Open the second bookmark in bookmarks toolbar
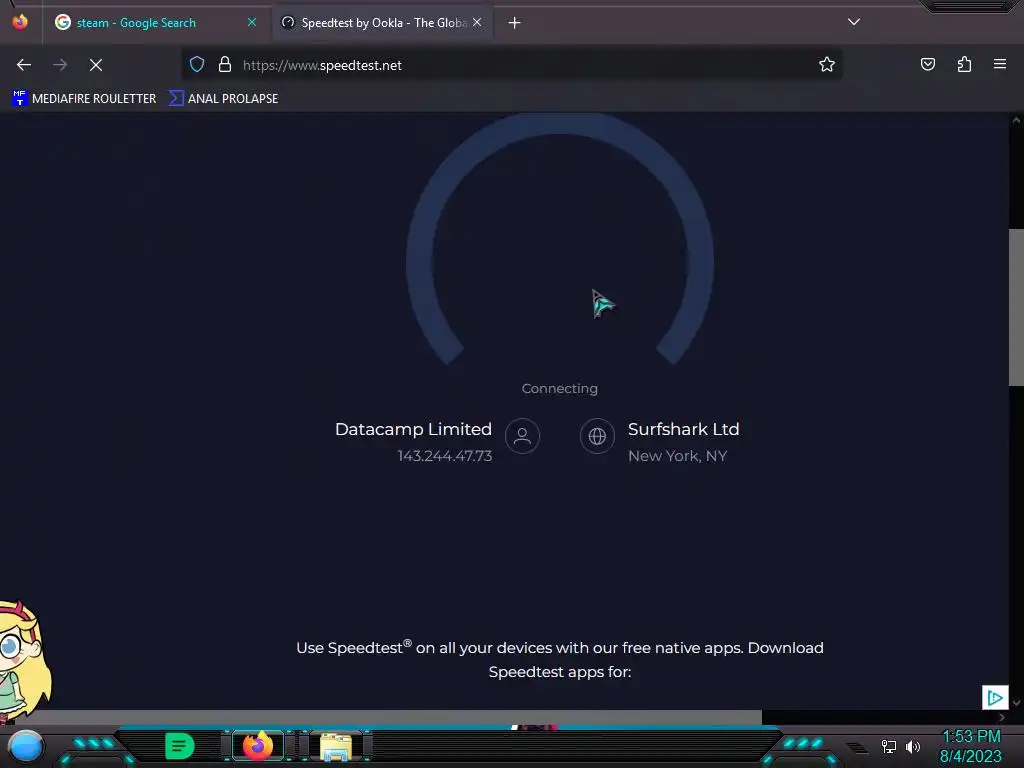The height and width of the screenshot is (768, 1024). tap(224, 99)
